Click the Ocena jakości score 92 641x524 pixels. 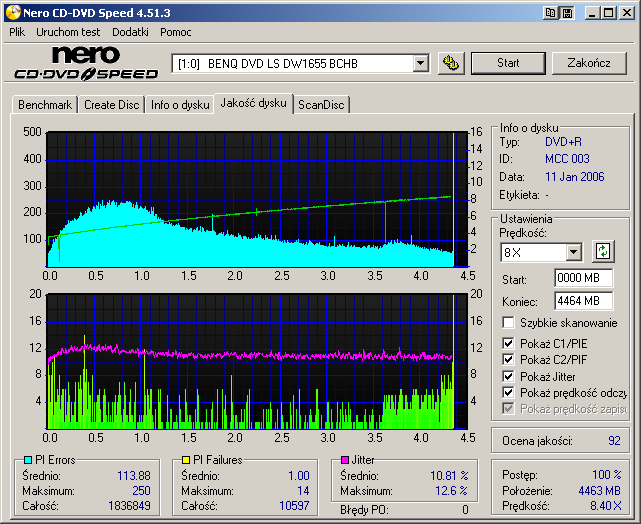pyautogui.click(x=614, y=441)
